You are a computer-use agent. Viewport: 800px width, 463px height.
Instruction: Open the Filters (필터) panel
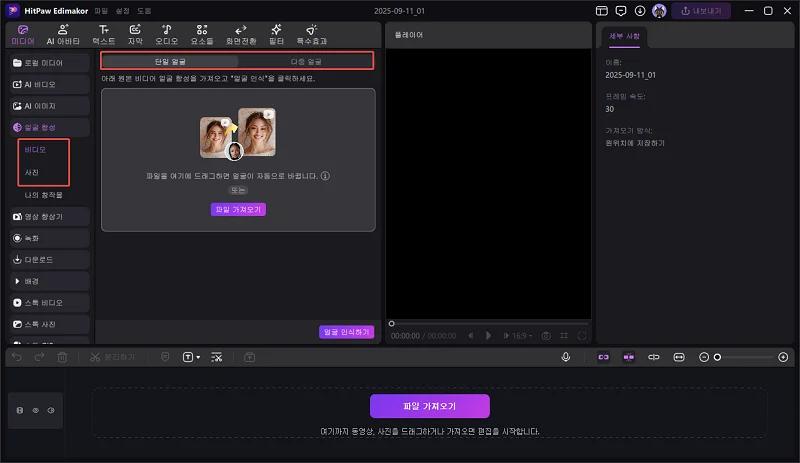(x=276, y=35)
